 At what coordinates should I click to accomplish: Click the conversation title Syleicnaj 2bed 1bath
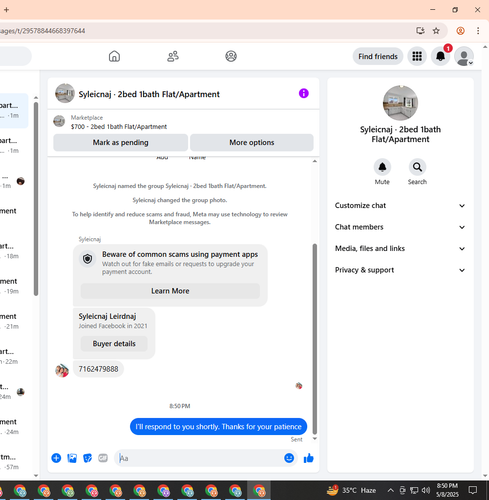(149, 94)
